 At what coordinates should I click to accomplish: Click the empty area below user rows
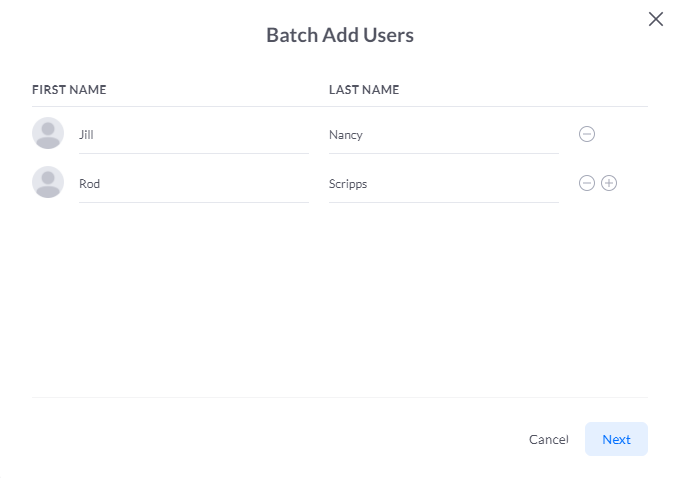coord(340,299)
